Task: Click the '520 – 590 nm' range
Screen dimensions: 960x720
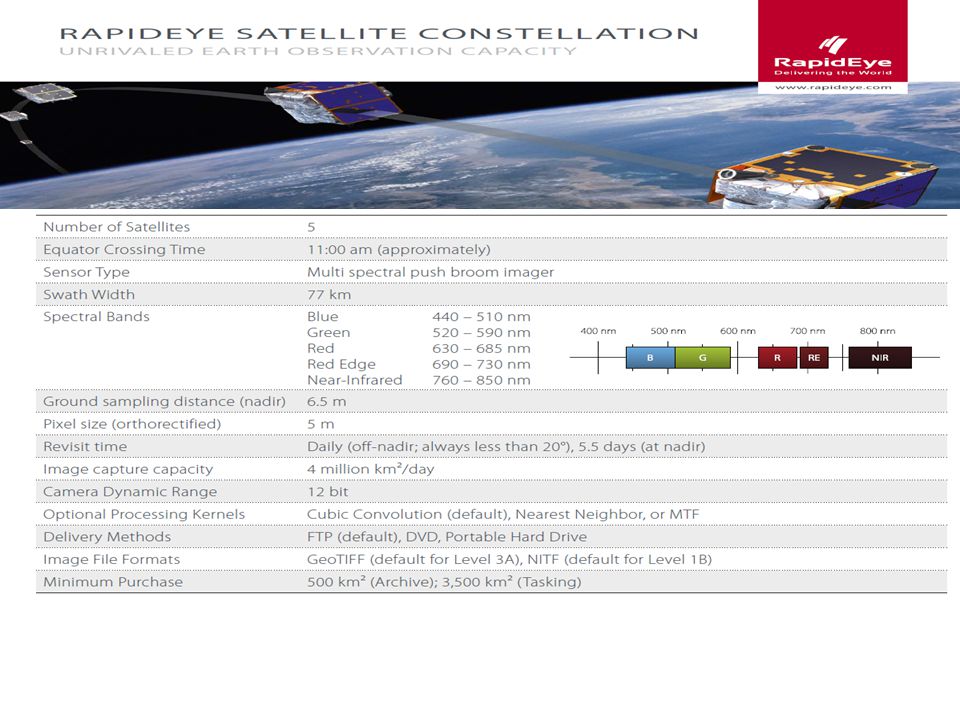Action: coord(481,332)
